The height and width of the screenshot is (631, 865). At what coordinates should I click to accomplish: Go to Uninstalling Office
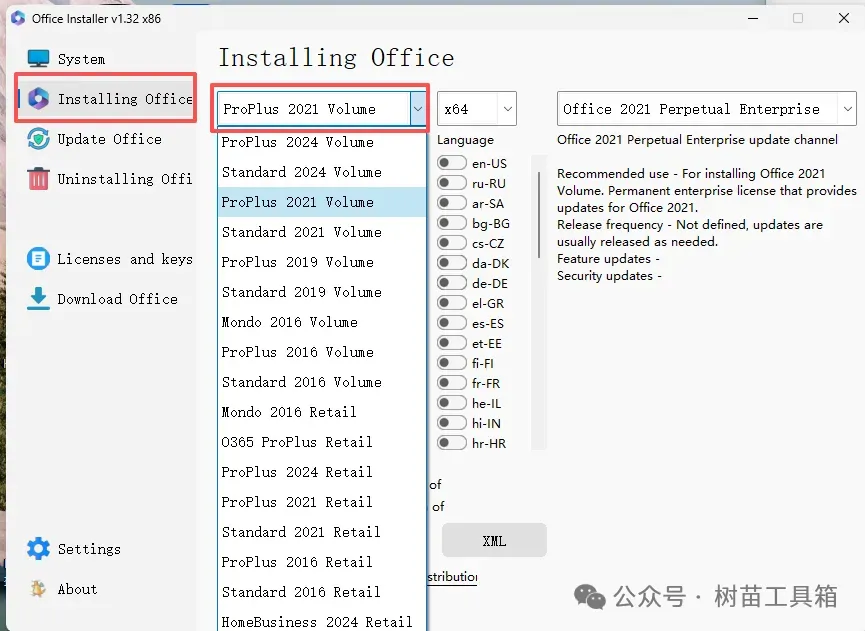click(x=125, y=179)
